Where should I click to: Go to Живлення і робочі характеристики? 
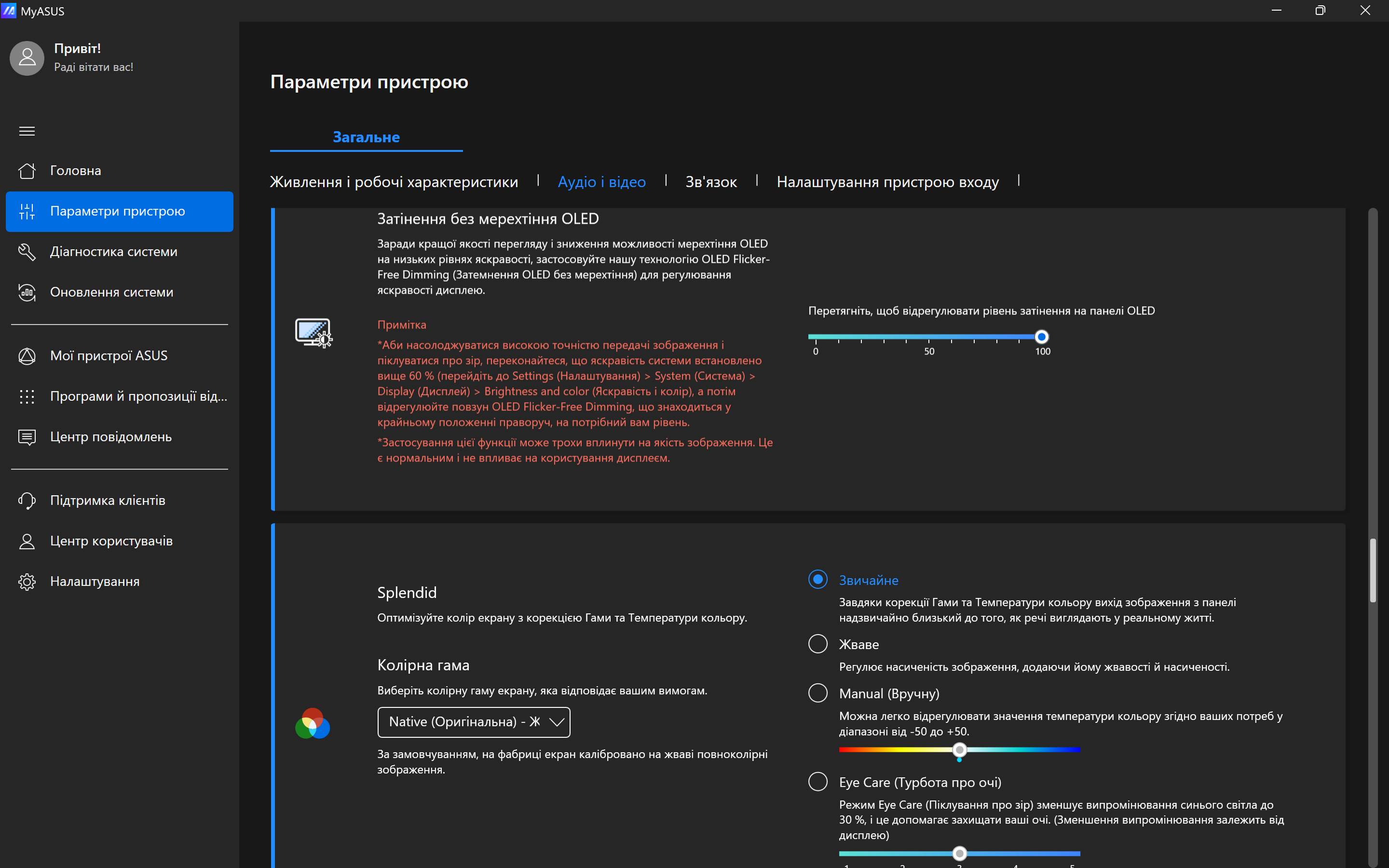394,182
